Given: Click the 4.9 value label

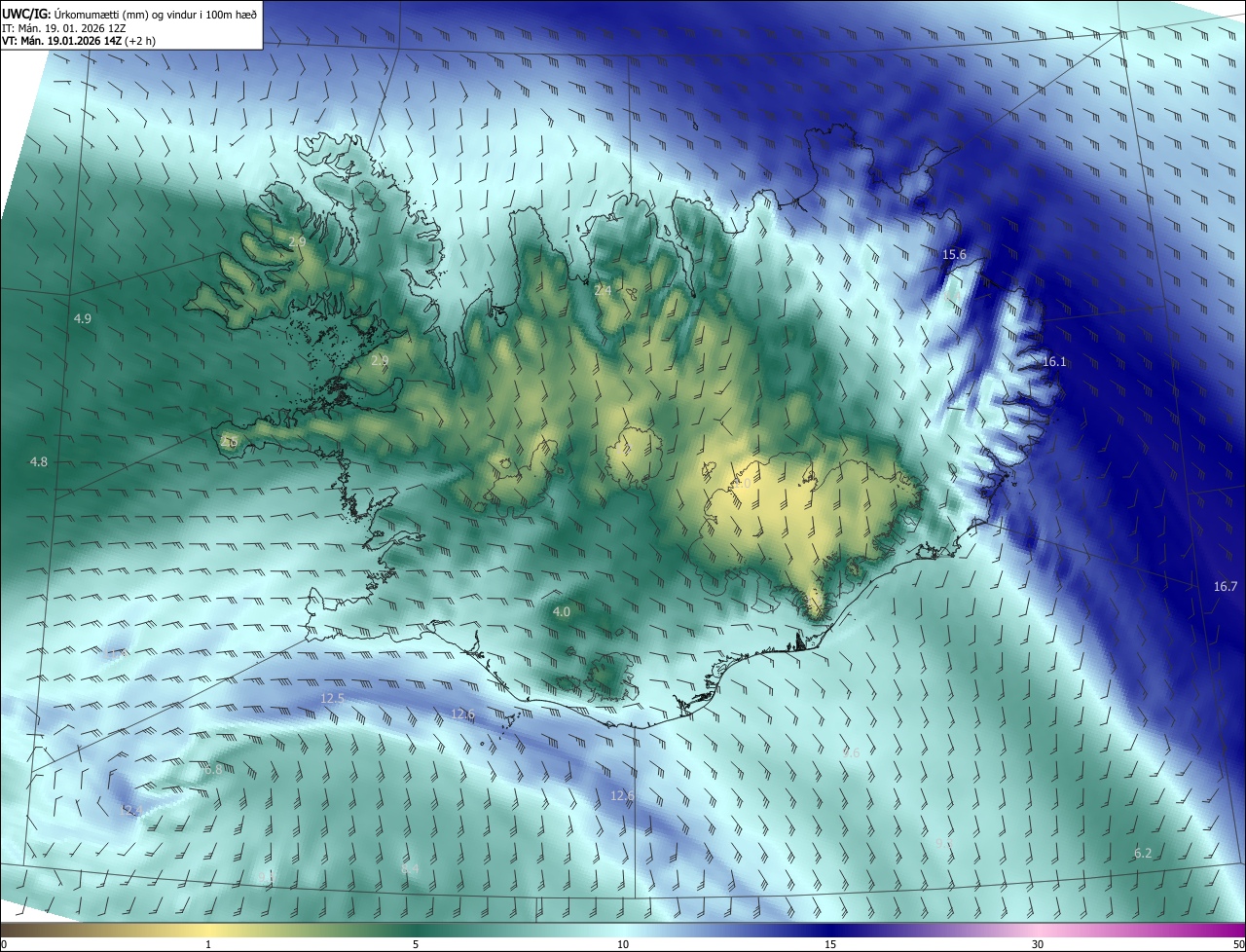Looking at the screenshot, I should pyautogui.click(x=83, y=319).
